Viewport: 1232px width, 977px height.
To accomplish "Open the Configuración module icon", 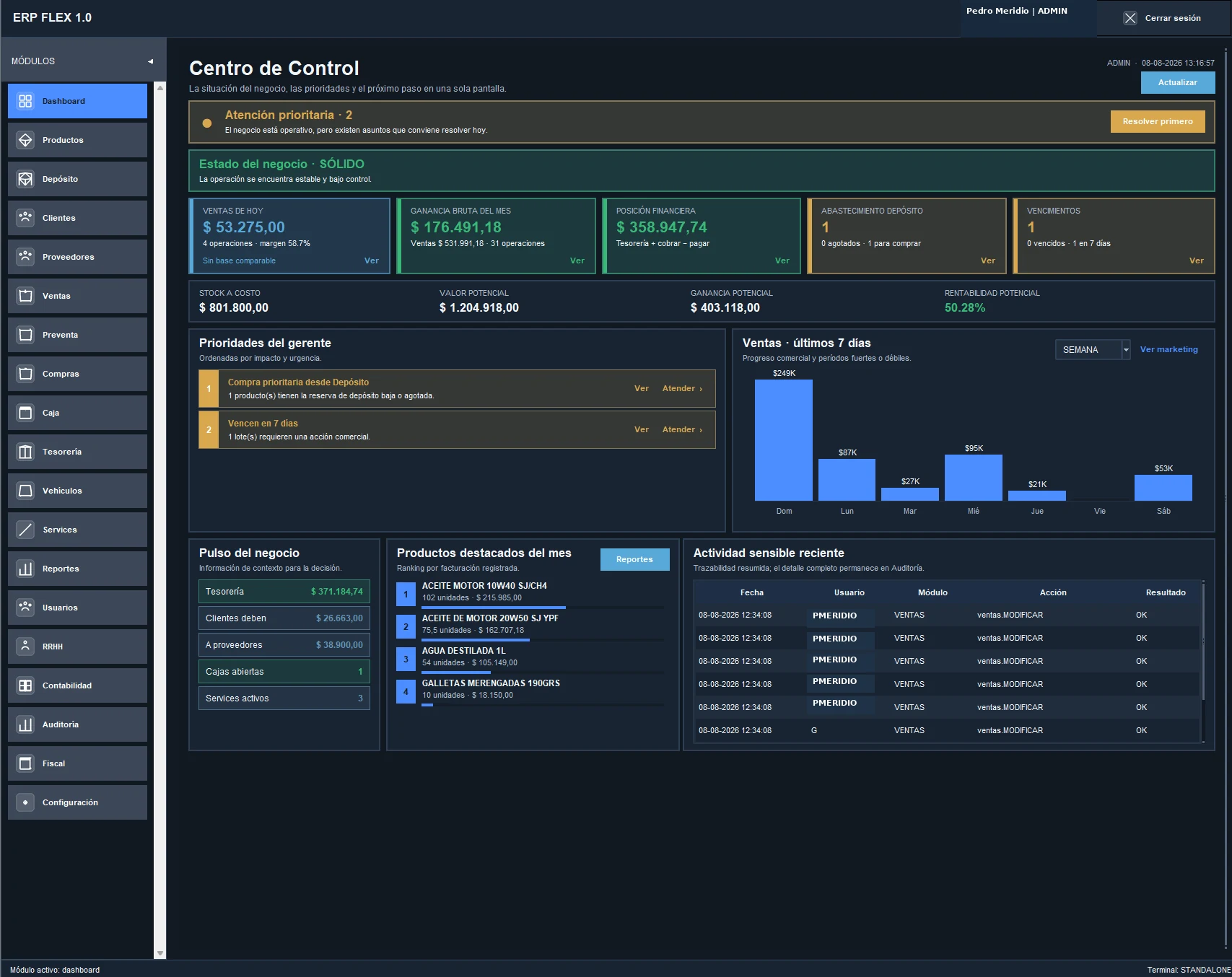I will [25, 802].
